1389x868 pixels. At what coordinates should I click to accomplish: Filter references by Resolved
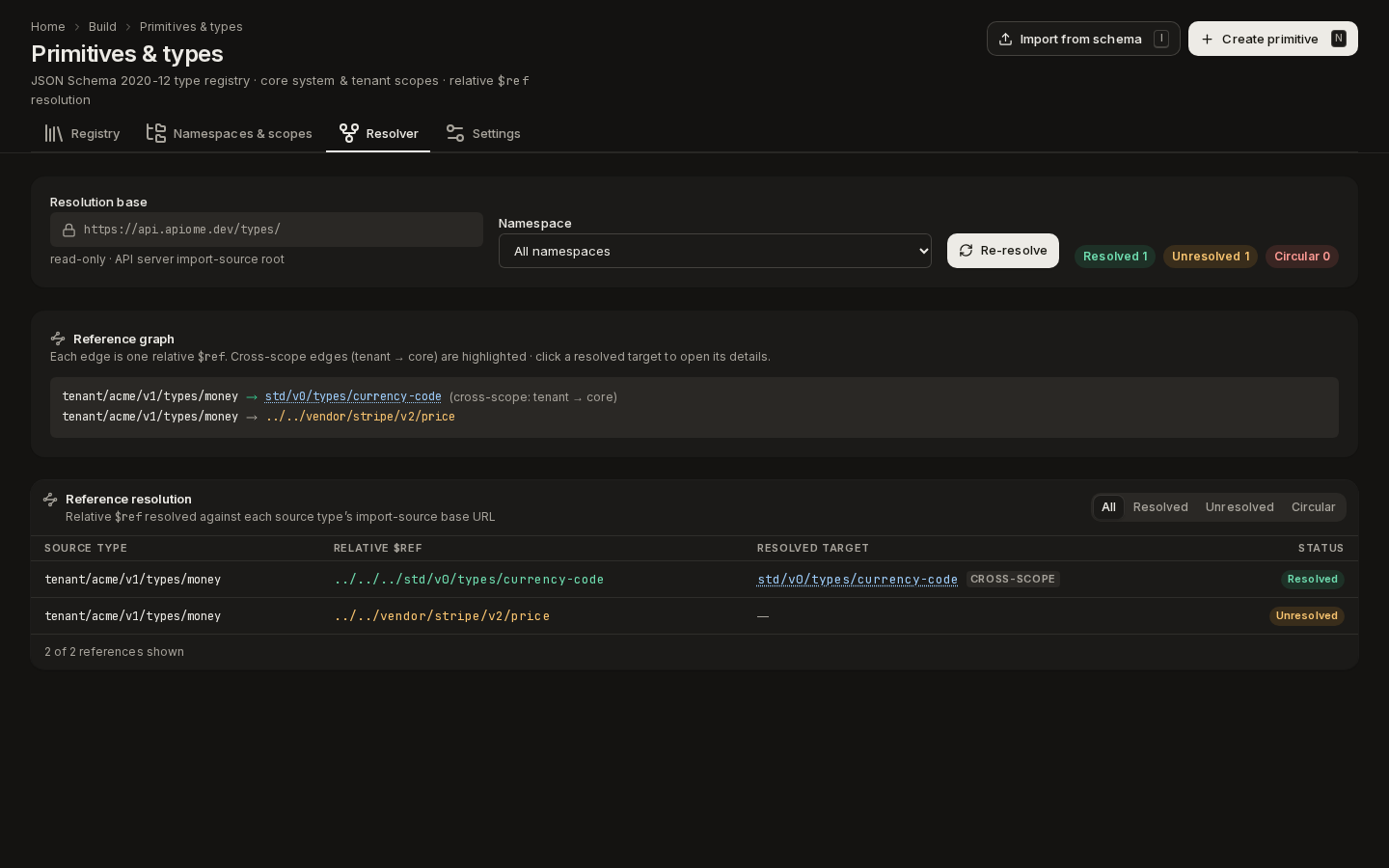point(1160,507)
